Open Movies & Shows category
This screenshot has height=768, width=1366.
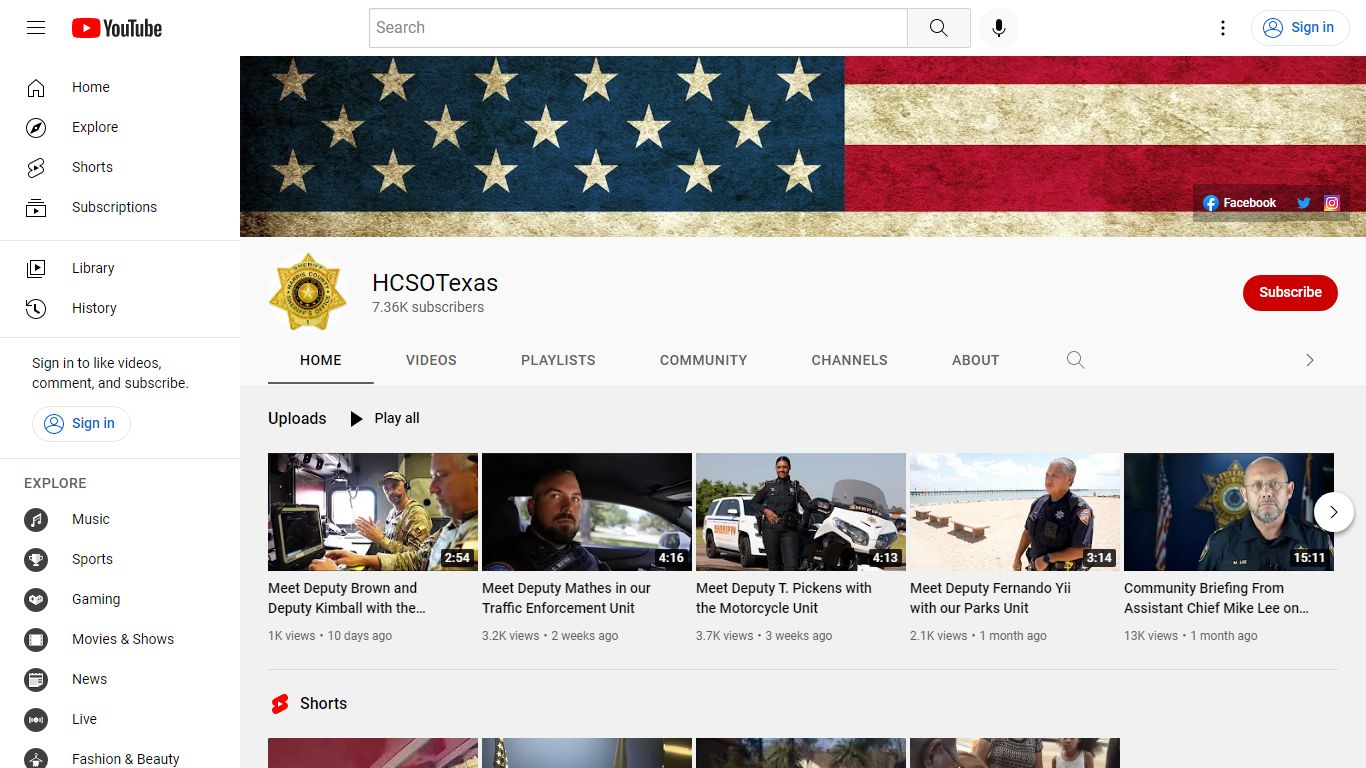[120, 639]
